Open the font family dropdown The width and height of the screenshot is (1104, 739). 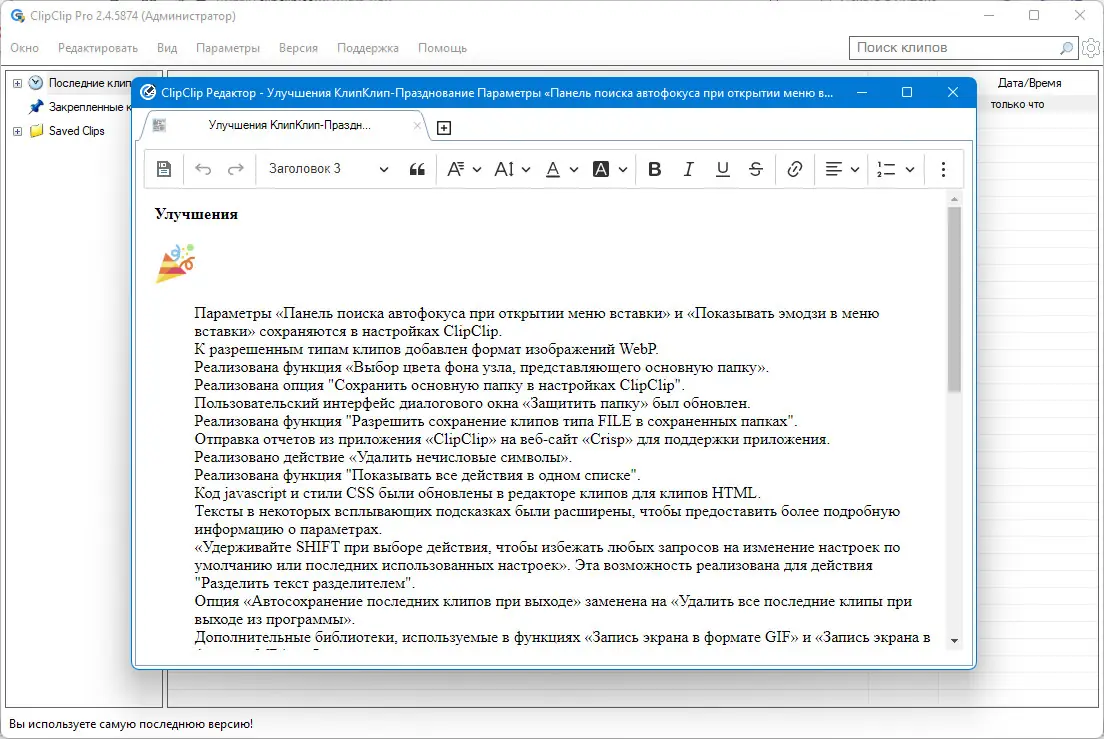(464, 169)
